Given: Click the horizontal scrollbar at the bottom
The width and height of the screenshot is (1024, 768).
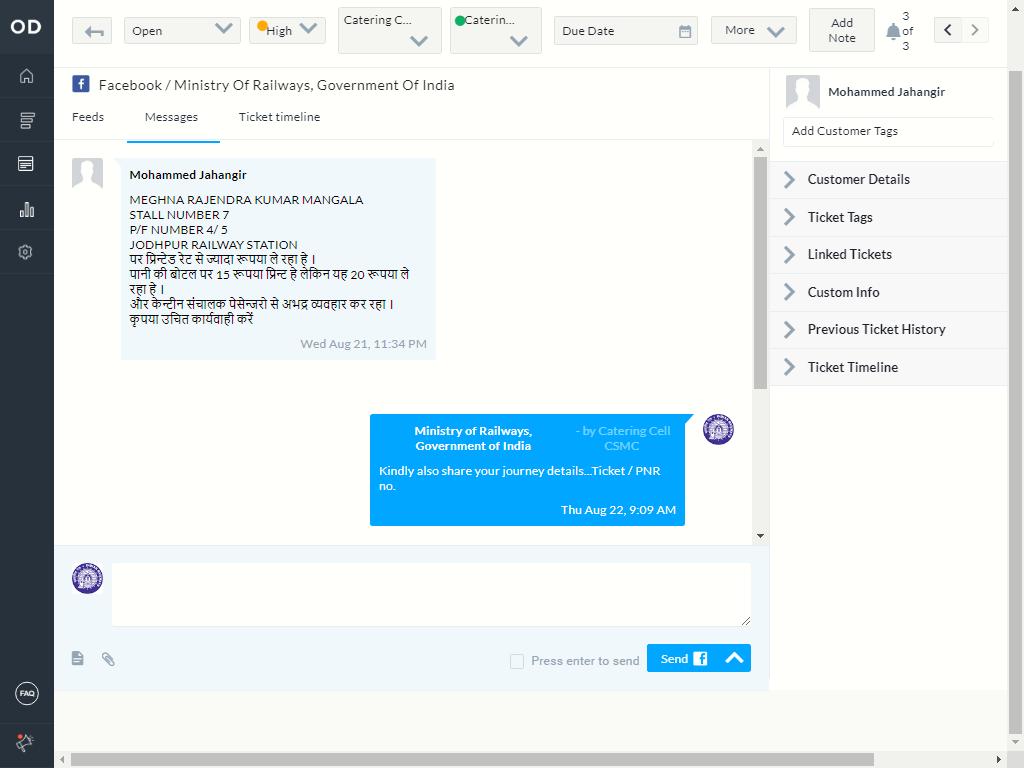Looking at the screenshot, I should pos(472,760).
